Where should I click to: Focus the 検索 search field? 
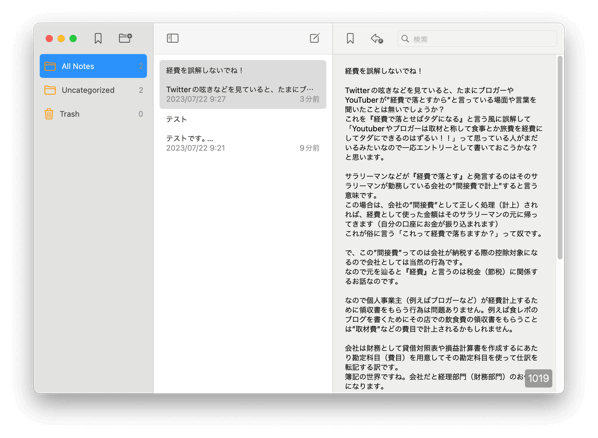click(x=477, y=39)
